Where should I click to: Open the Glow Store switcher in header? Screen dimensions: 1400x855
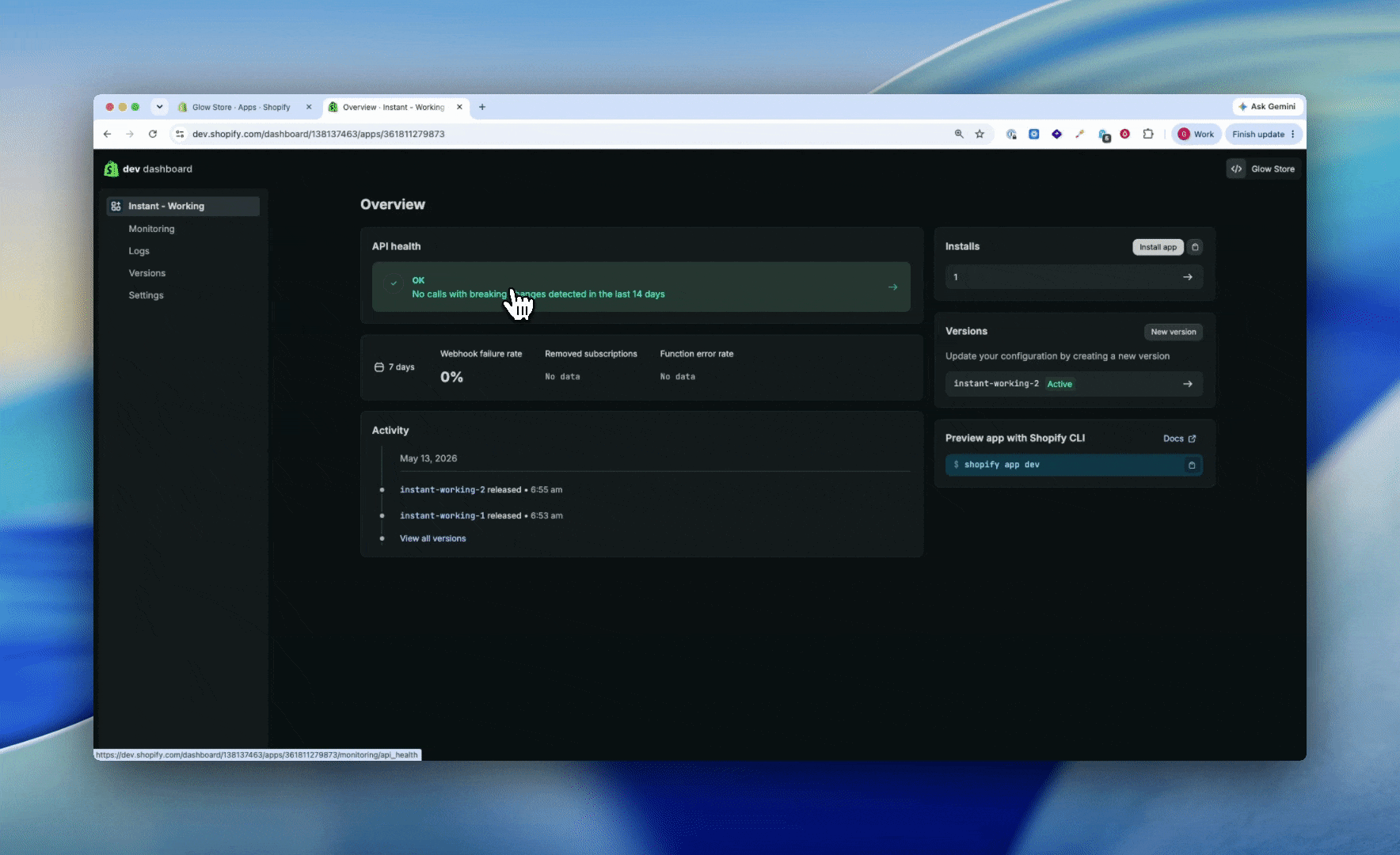(x=1264, y=169)
